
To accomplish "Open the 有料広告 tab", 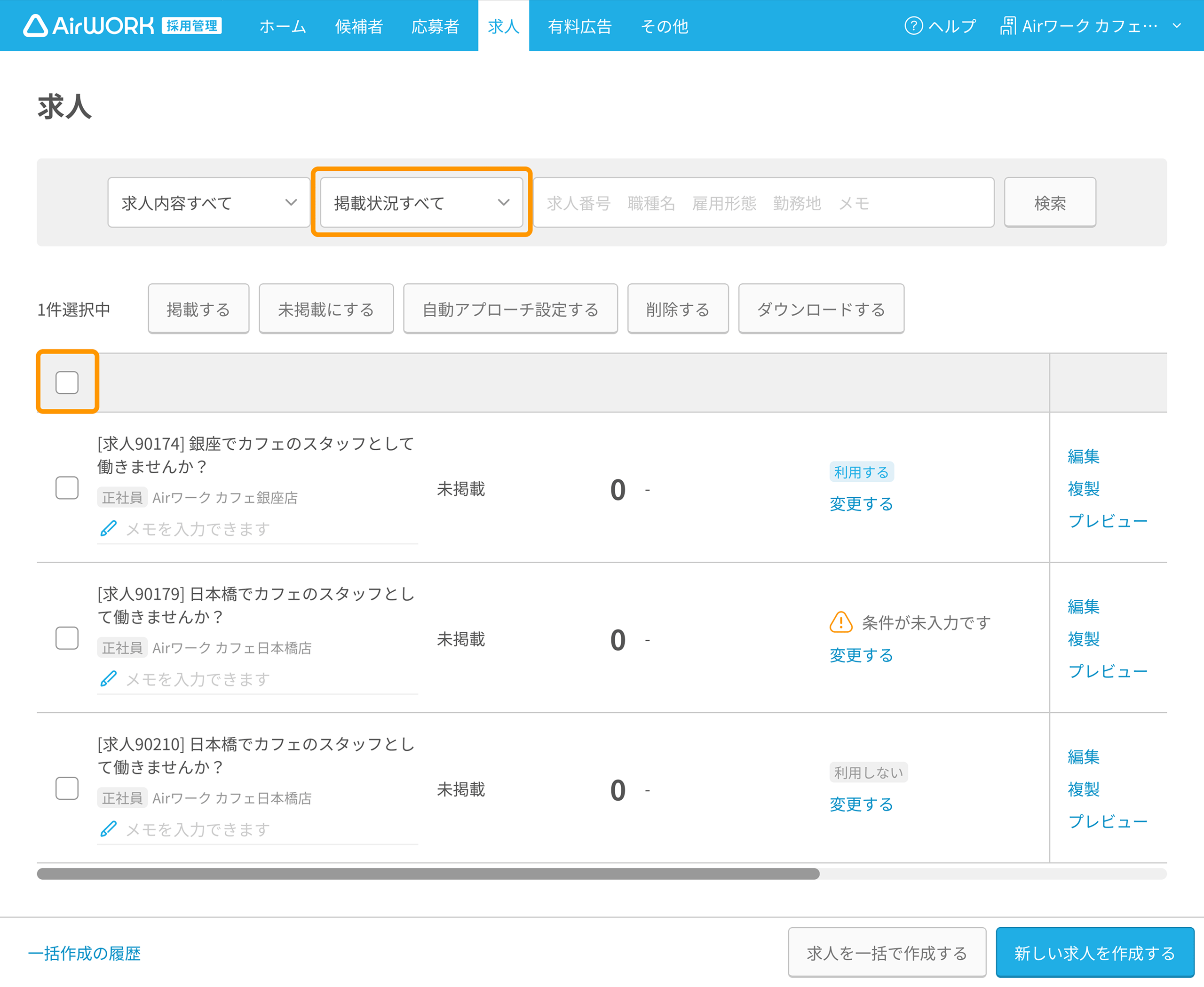I will 580,26.
